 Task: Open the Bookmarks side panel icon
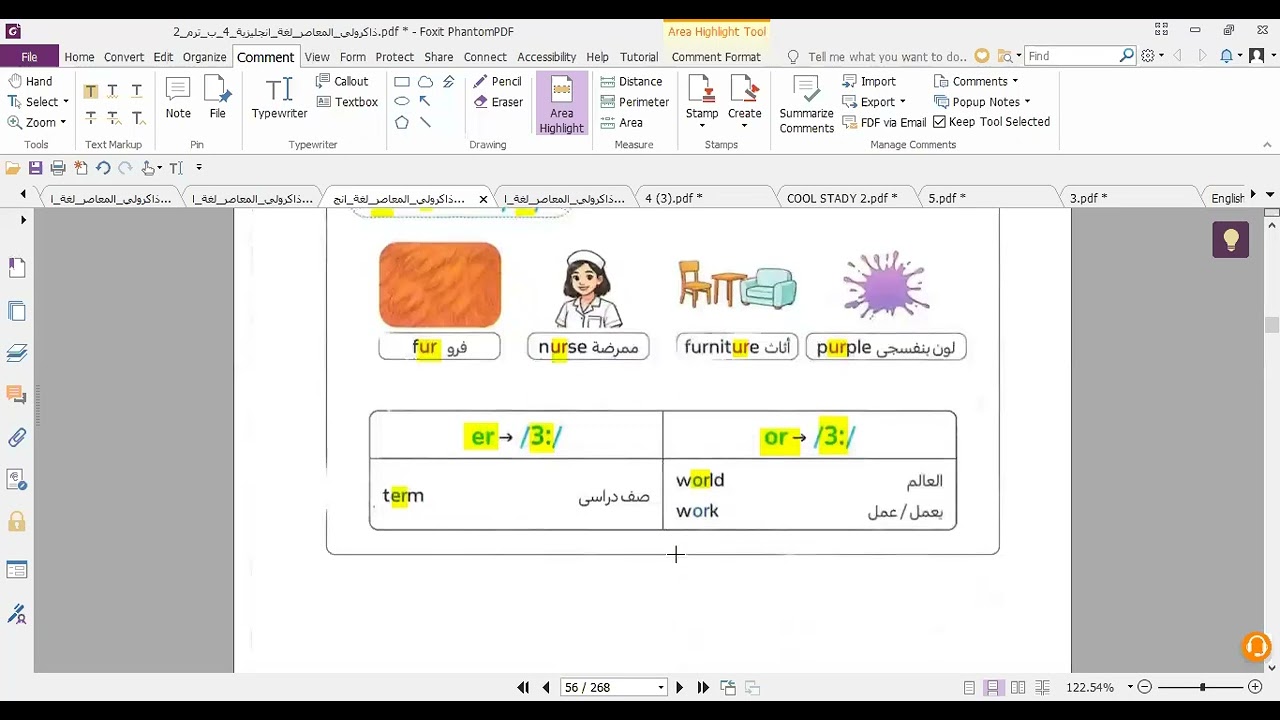pyautogui.click(x=17, y=267)
